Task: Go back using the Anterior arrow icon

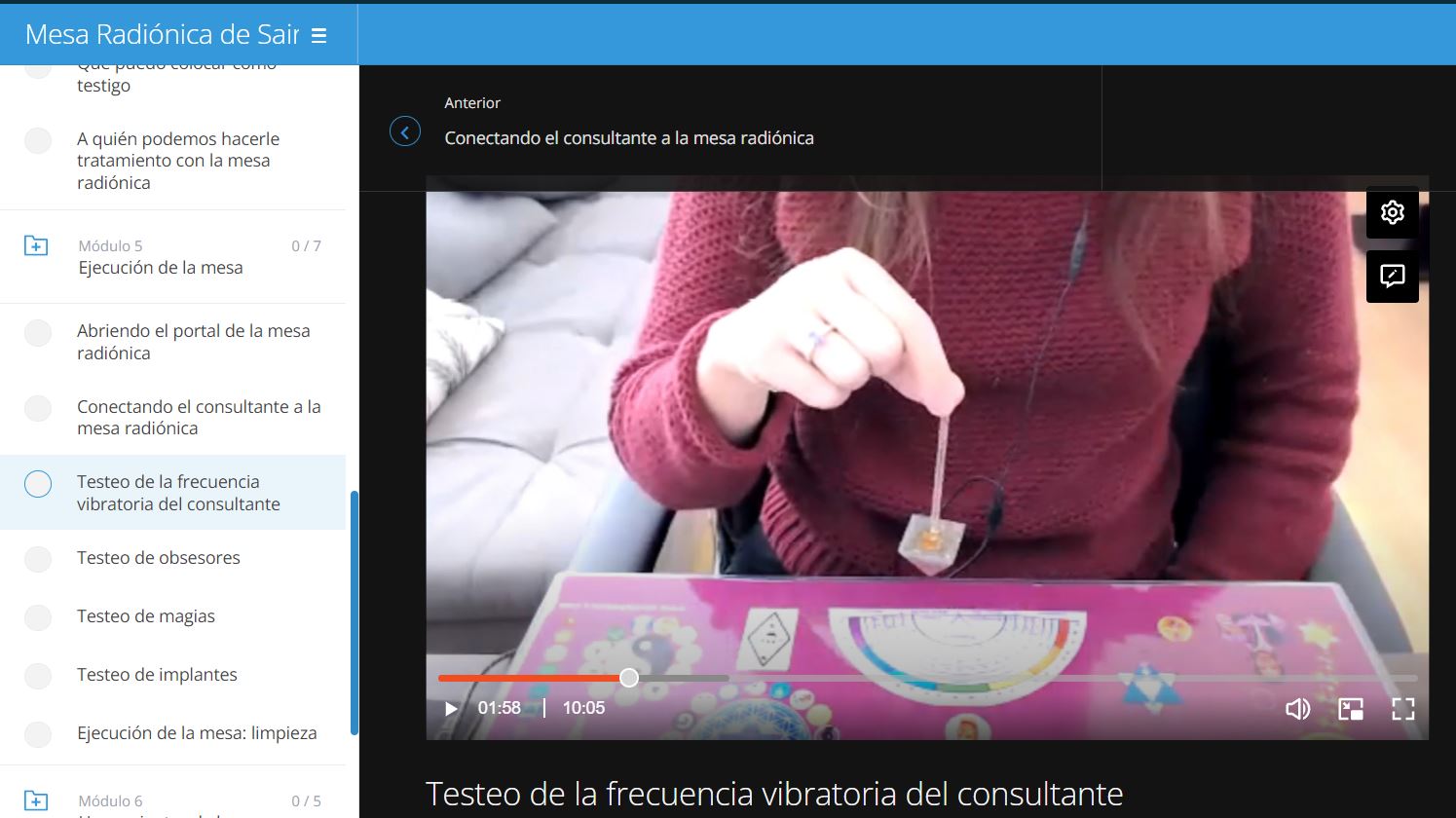Action: [x=405, y=131]
